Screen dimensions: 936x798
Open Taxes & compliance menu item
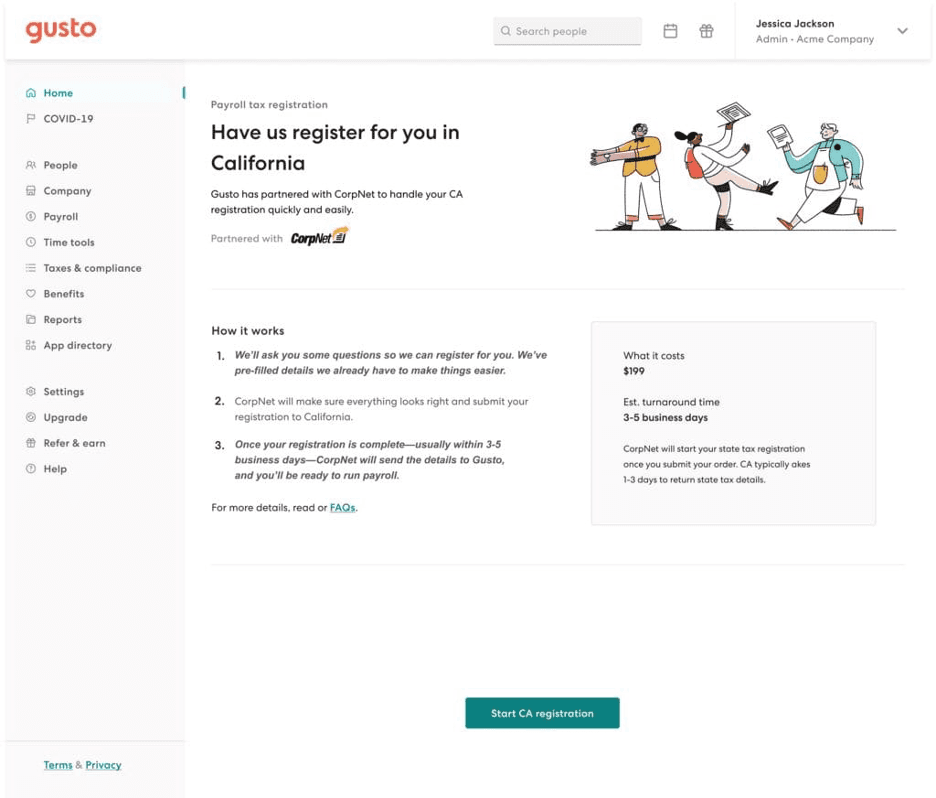[x=92, y=268]
